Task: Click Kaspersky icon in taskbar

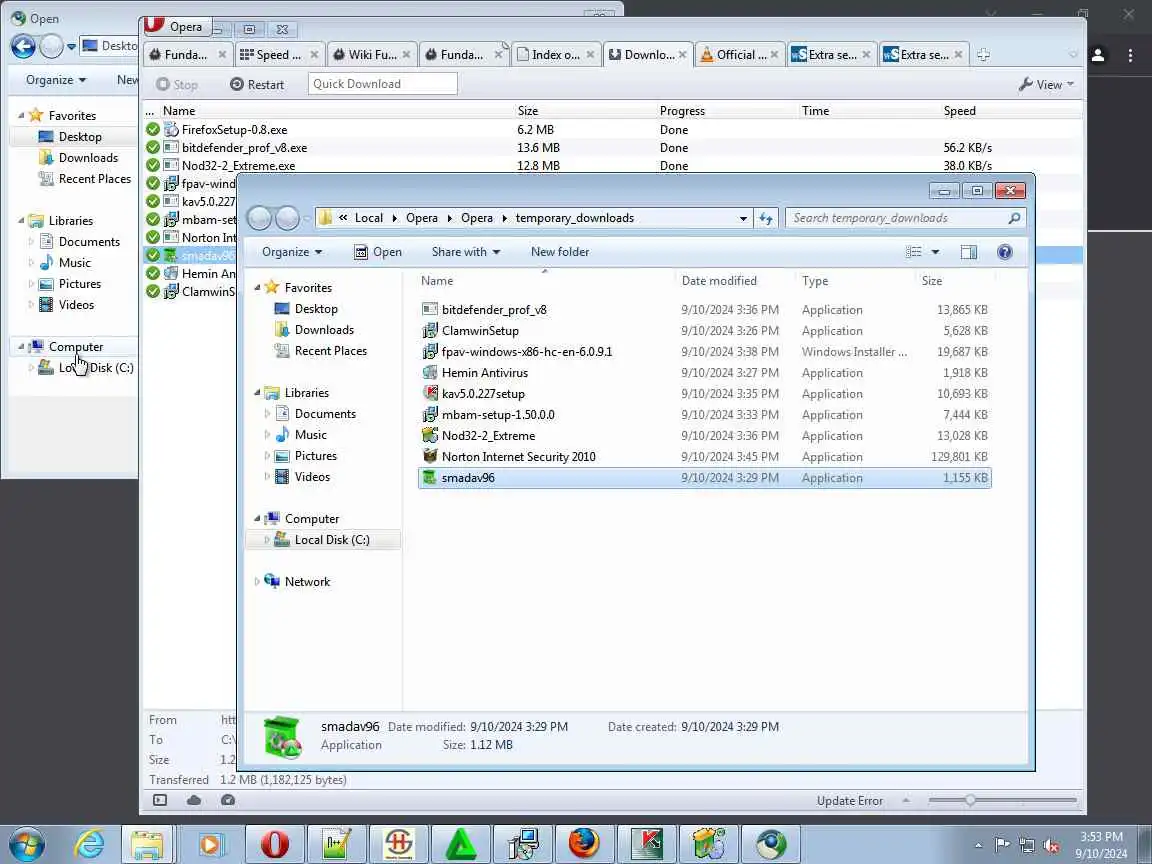Action: click(647, 843)
